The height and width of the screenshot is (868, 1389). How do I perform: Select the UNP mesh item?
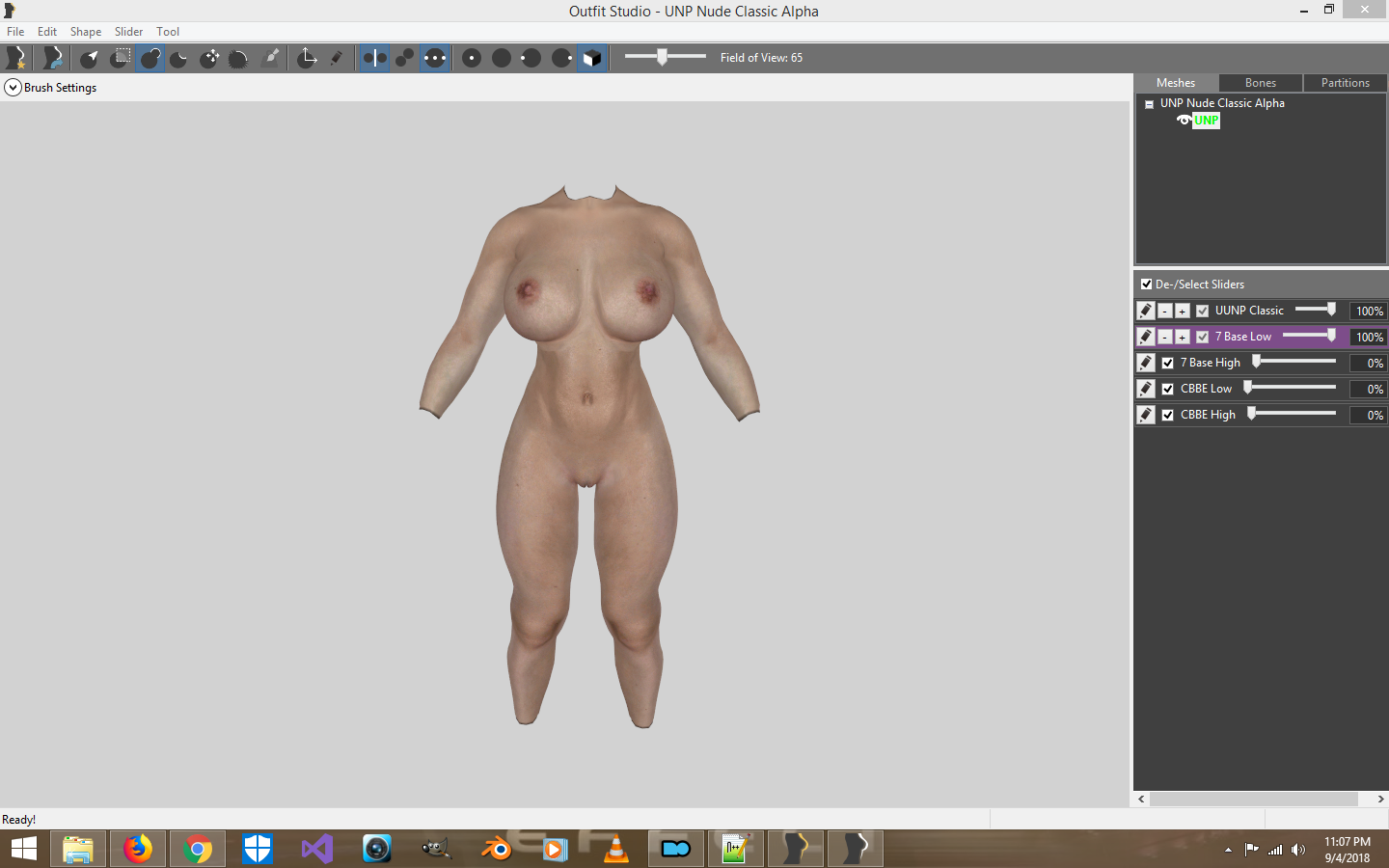pos(1207,121)
